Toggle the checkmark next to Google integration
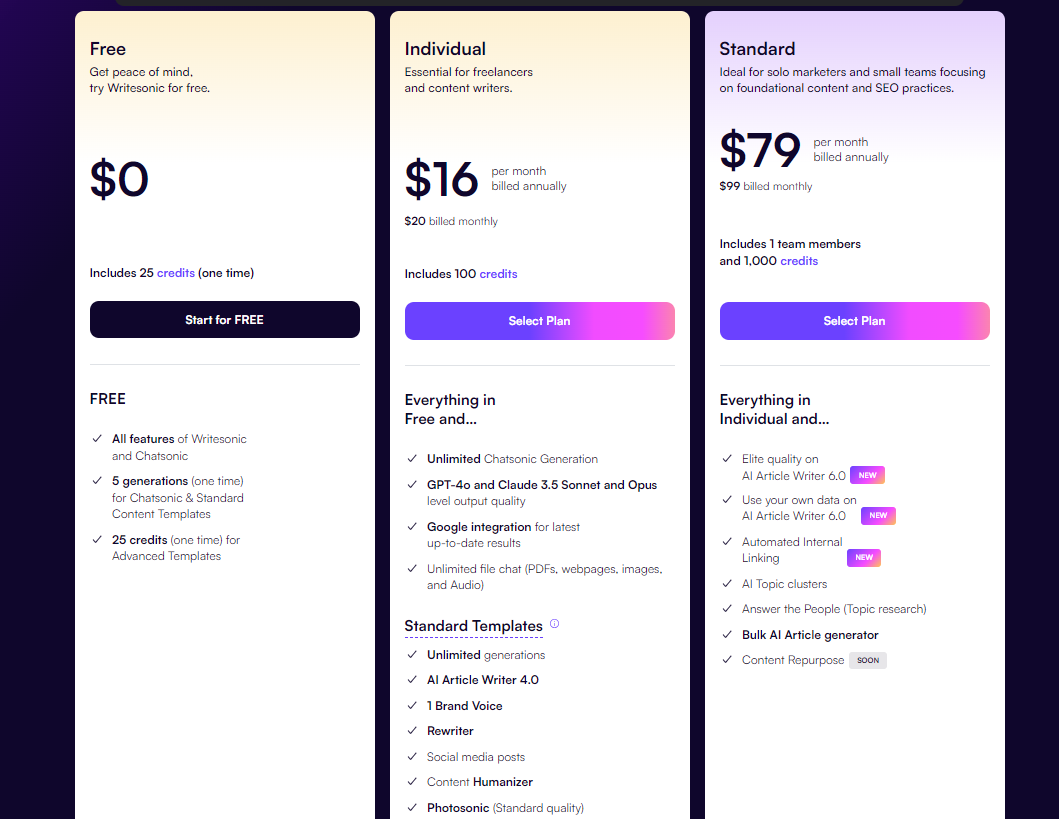Screen dimensions: 1059x819 point(411,526)
